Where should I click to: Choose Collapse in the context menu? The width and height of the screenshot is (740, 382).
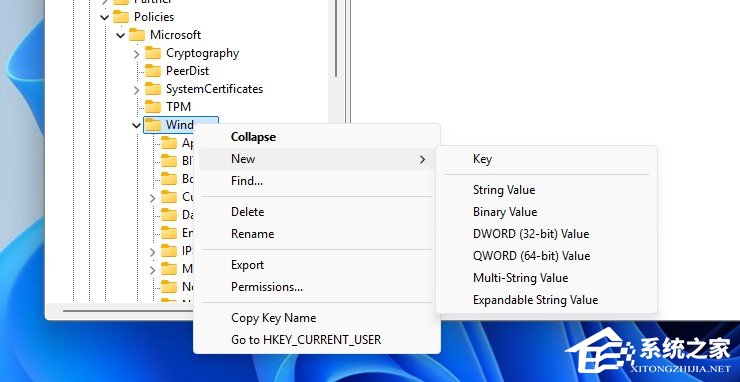317,137
